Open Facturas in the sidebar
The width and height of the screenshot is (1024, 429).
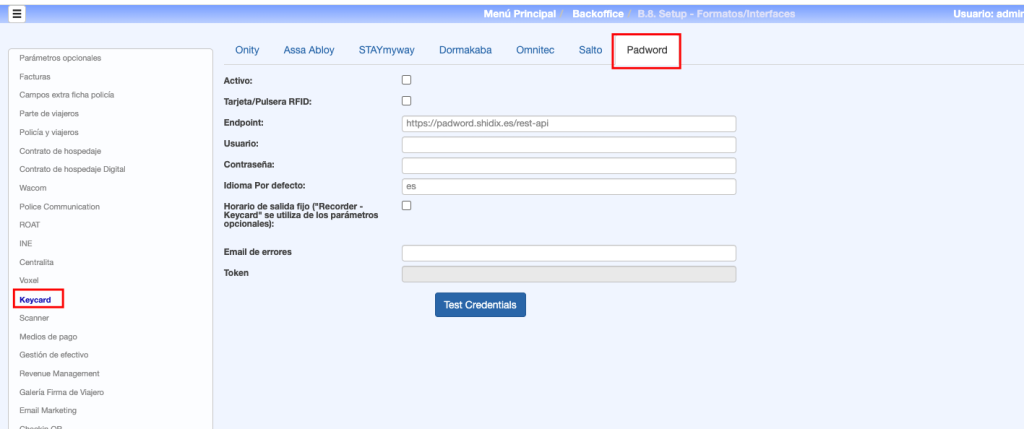click(x=35, y=76)
